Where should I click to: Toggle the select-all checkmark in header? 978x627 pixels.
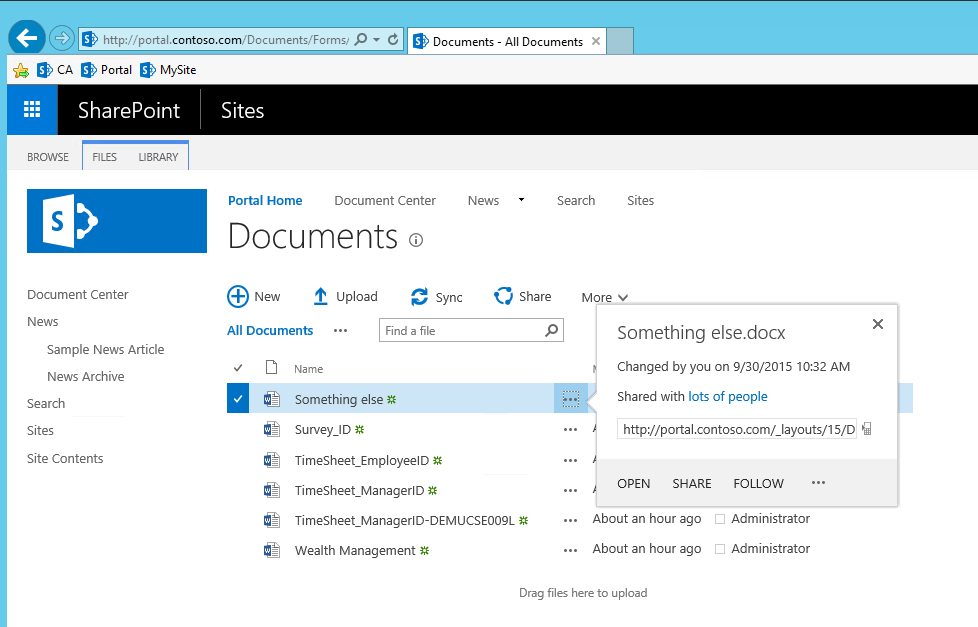pos(238,368)
